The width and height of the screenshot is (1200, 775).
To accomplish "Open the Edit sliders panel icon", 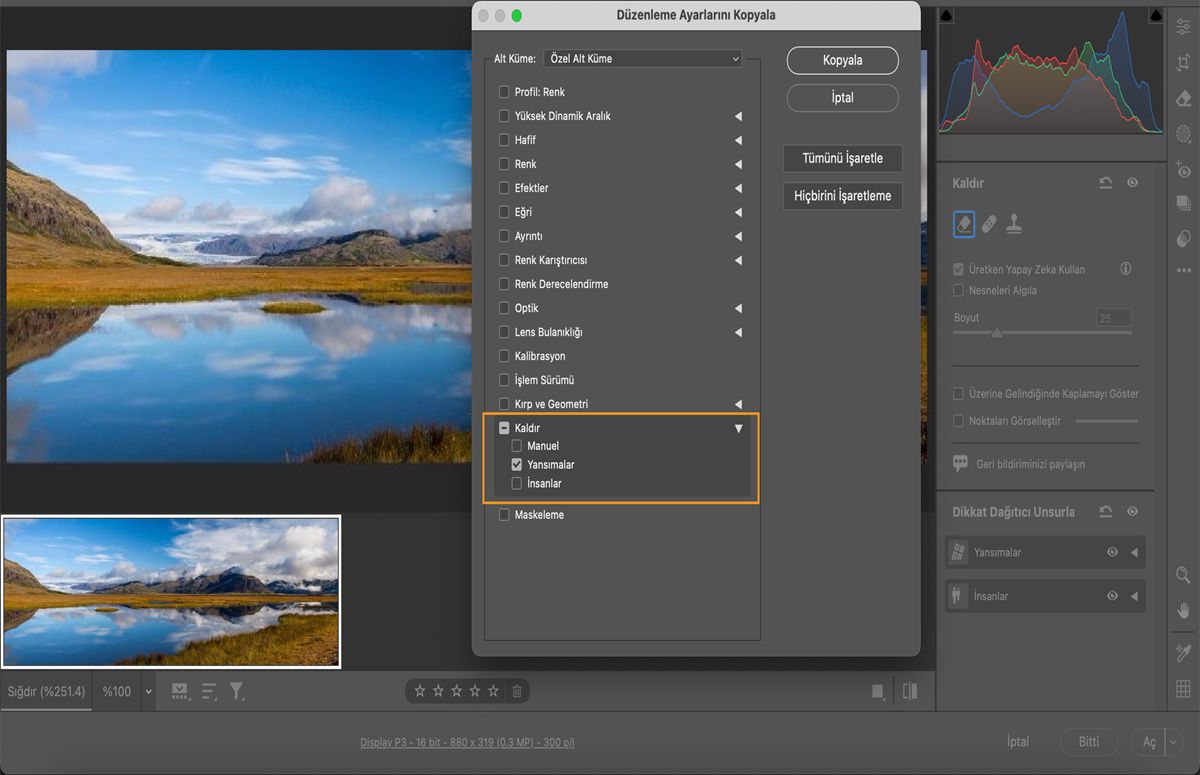I will (x=1184, y=27).
